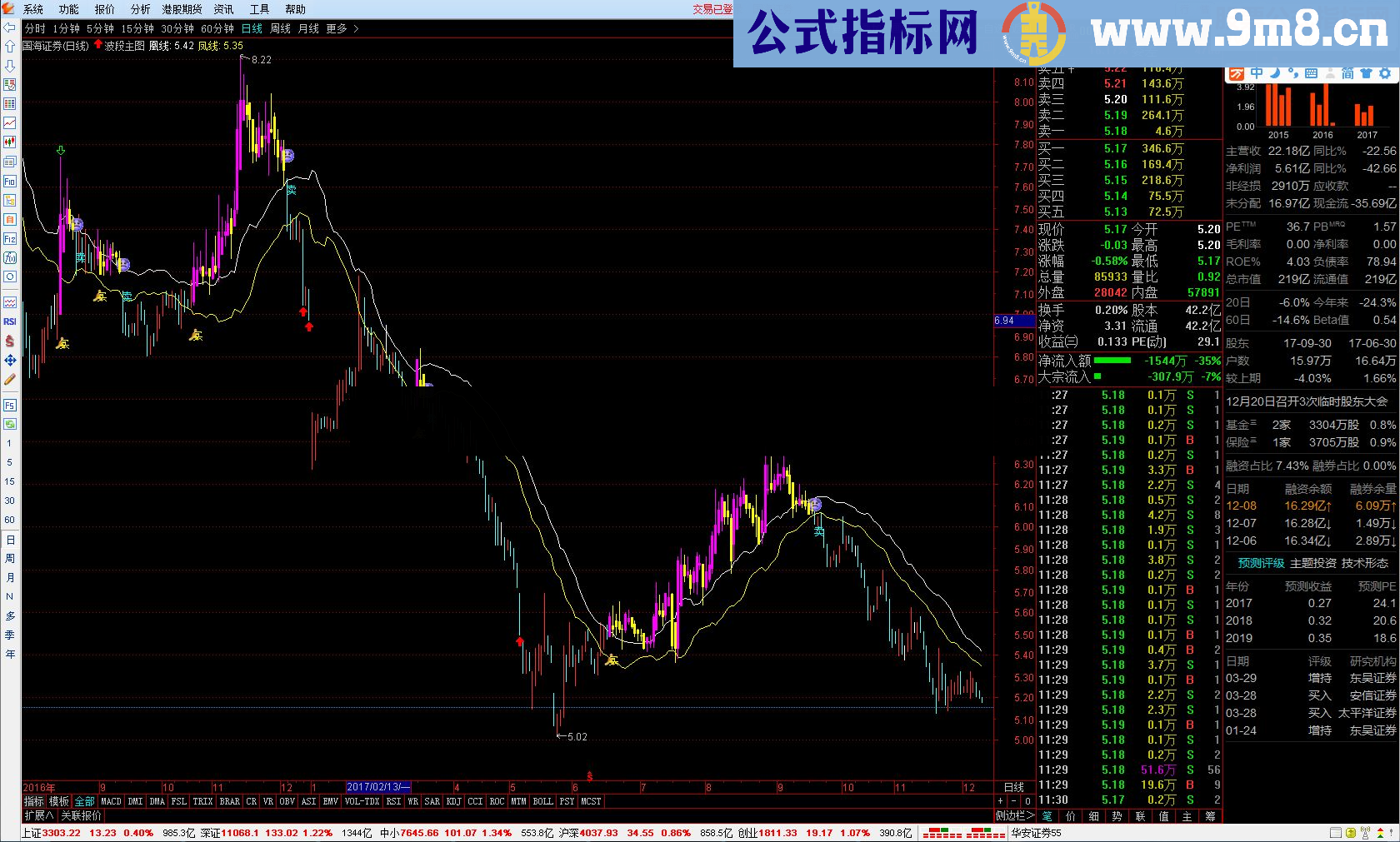Click the RSI shortcut icon in left toolbar
This screenshot has width=1400, height=842.
click(x=9, y=321)
